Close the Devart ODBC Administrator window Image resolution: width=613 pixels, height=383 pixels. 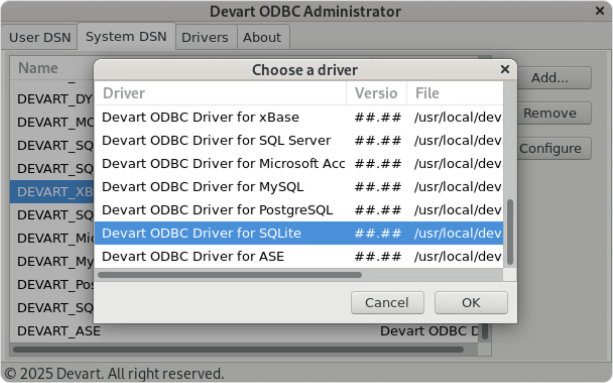tap(600, 11)
